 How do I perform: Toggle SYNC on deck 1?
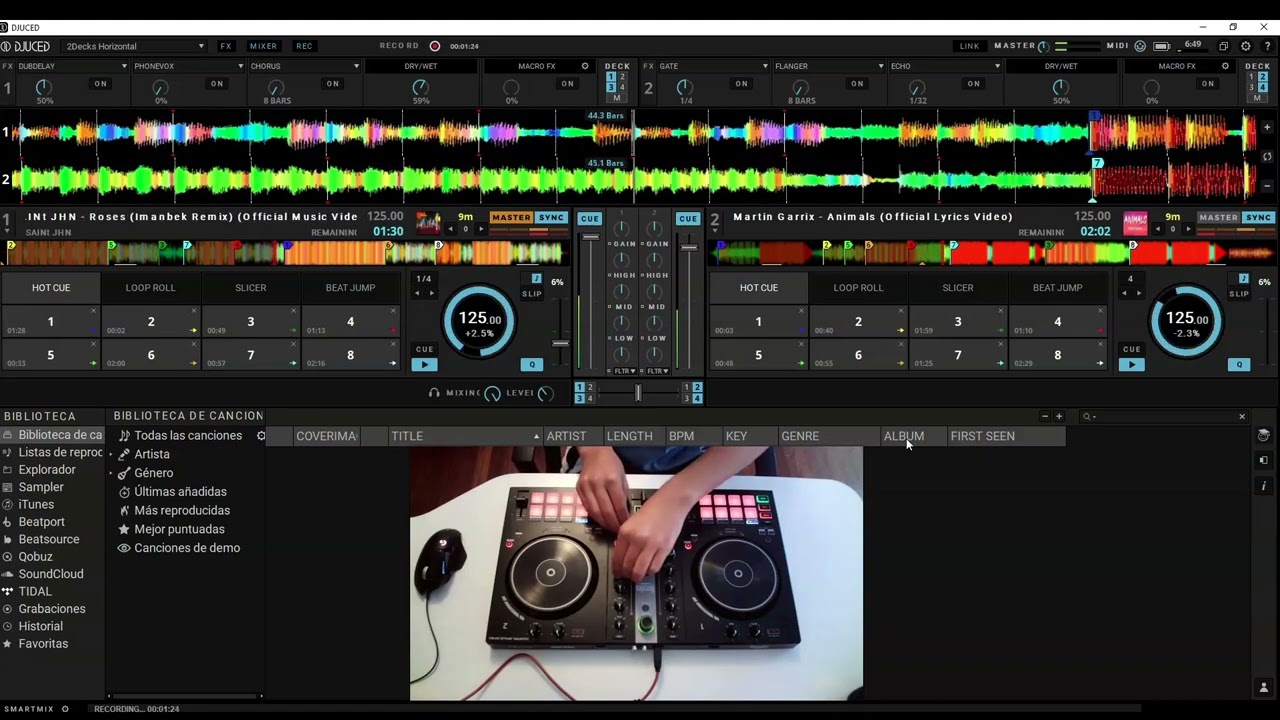point(552,218)
